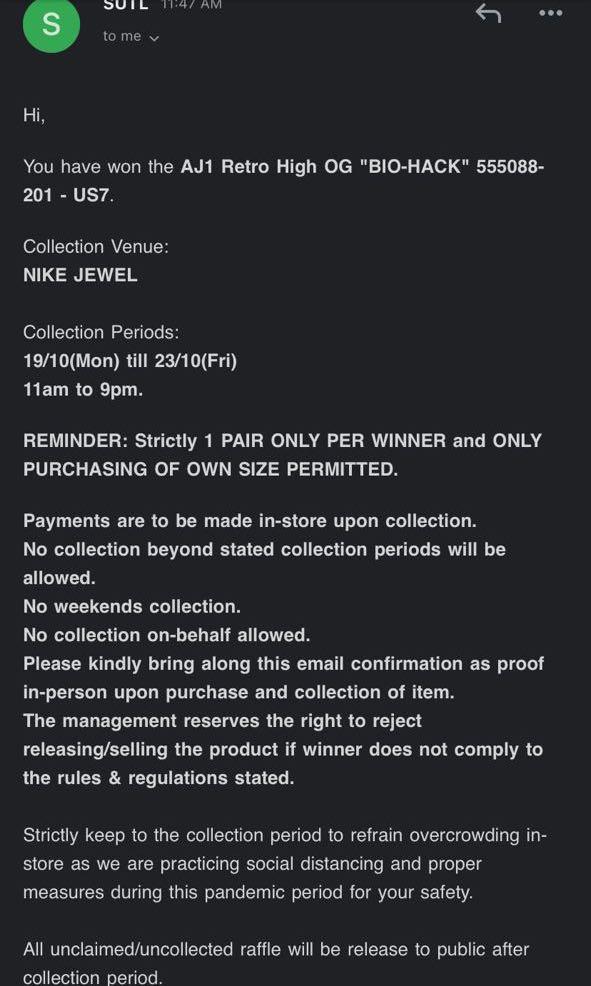Click 'The management reserves the right' sentence

pyautogui.click(x=283, y=749)
